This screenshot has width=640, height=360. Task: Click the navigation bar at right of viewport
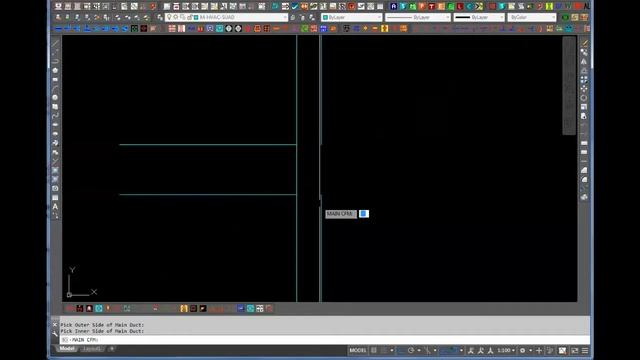click(569, 85)
